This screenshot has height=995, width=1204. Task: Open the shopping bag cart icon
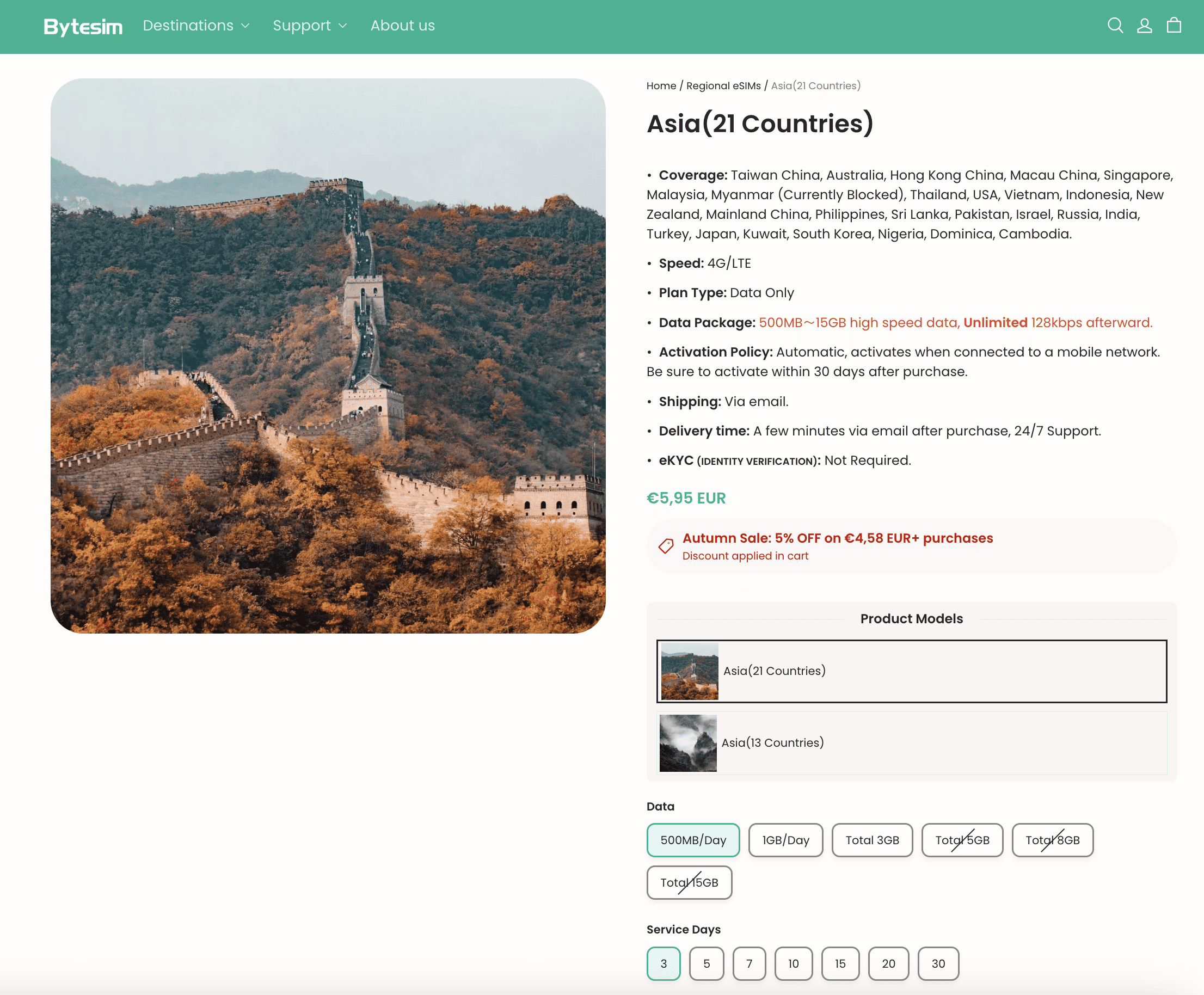(1174, 25)
